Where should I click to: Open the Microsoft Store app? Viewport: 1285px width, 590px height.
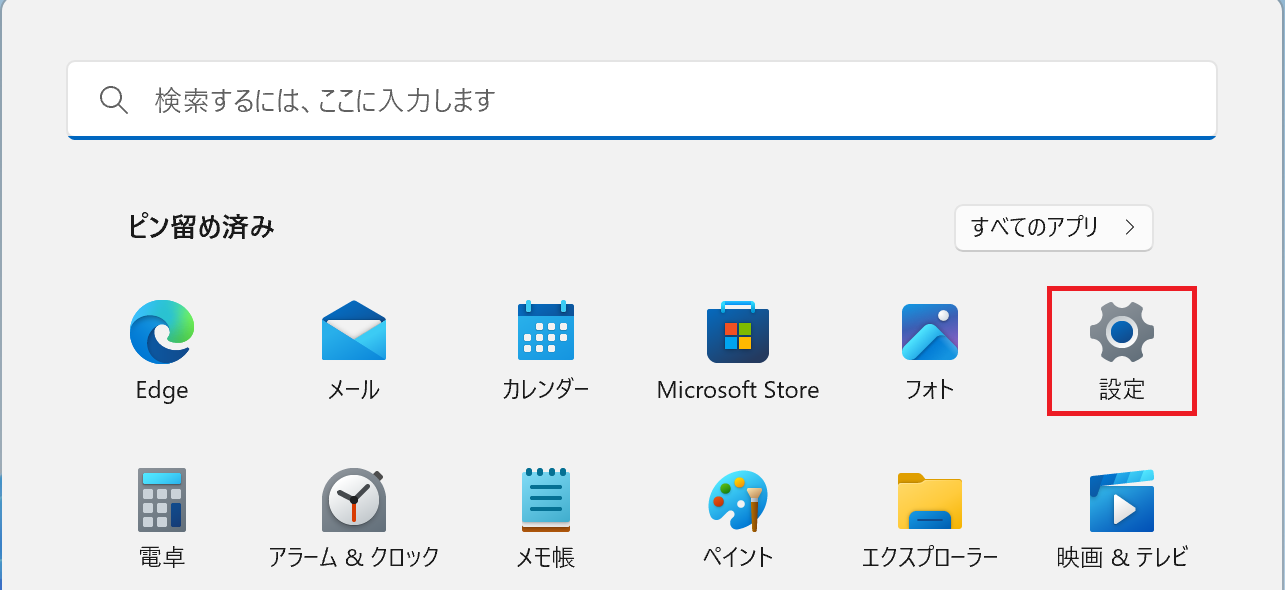click(x=738, y=332)
